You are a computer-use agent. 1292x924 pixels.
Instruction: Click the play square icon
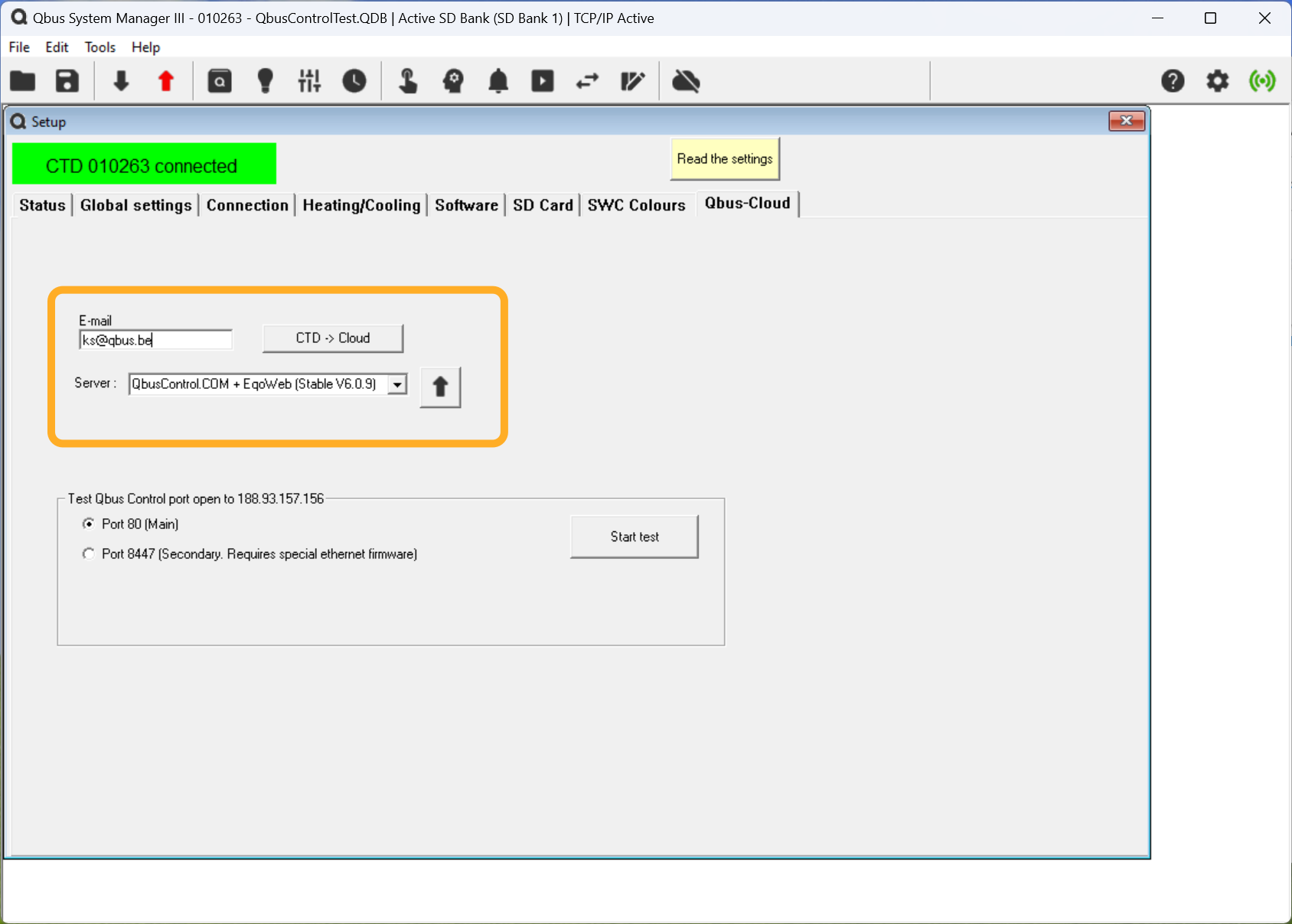pos(543,80)
